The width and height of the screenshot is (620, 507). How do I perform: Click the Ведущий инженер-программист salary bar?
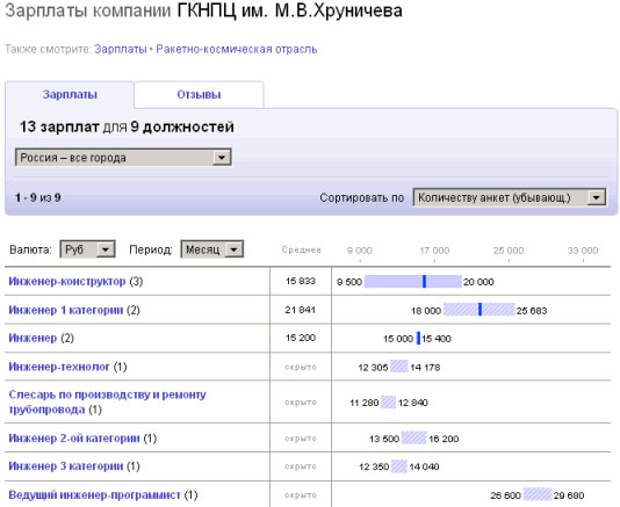point(537,494)
